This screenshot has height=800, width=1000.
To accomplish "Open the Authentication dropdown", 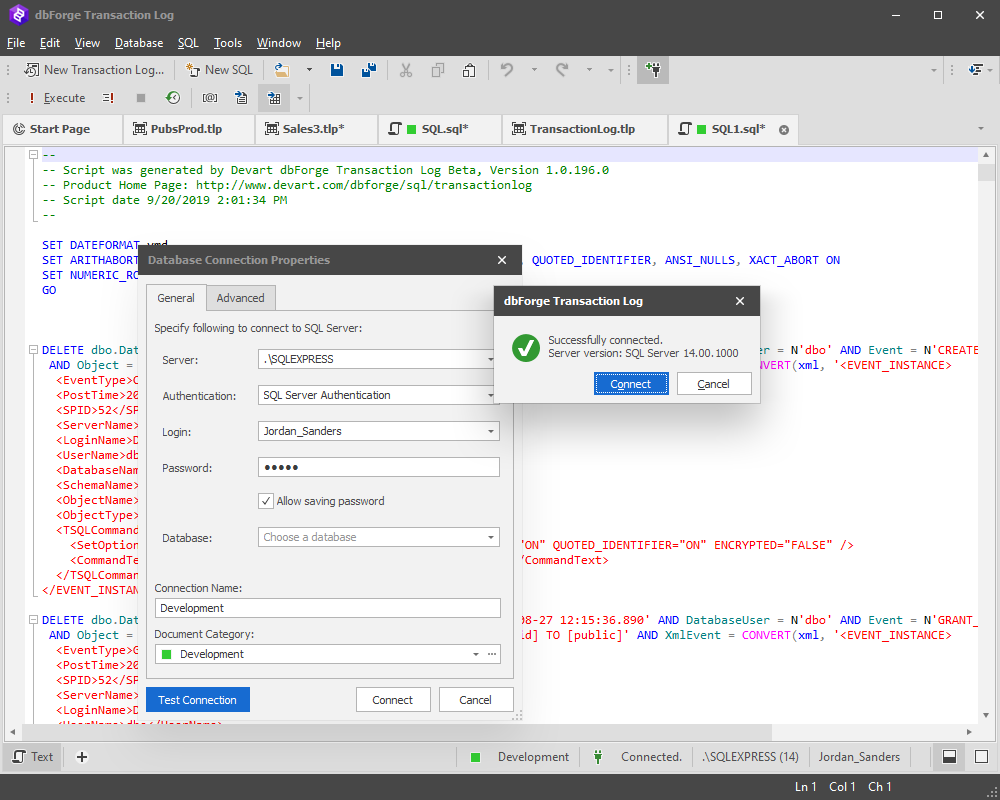I will click(x=490, y=396).
